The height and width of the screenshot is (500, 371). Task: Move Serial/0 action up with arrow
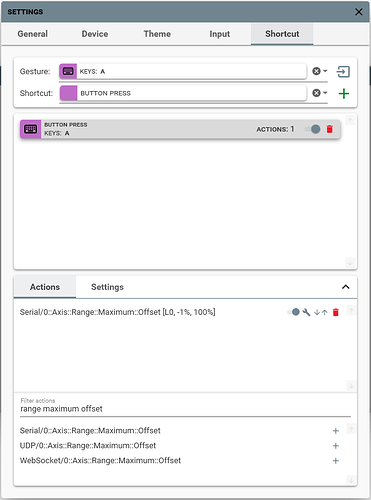coord(325,312)
